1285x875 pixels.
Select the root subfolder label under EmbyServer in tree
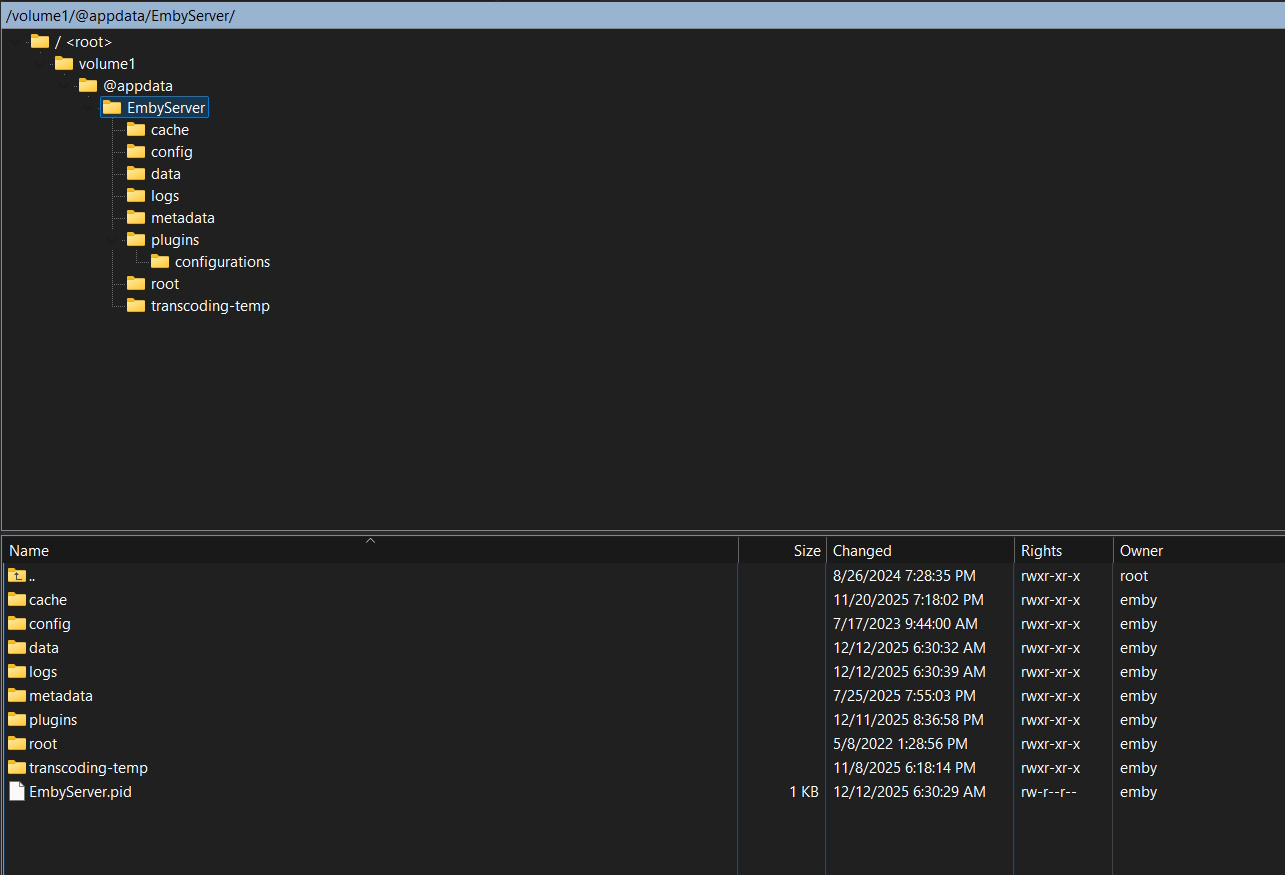(165, 283)
